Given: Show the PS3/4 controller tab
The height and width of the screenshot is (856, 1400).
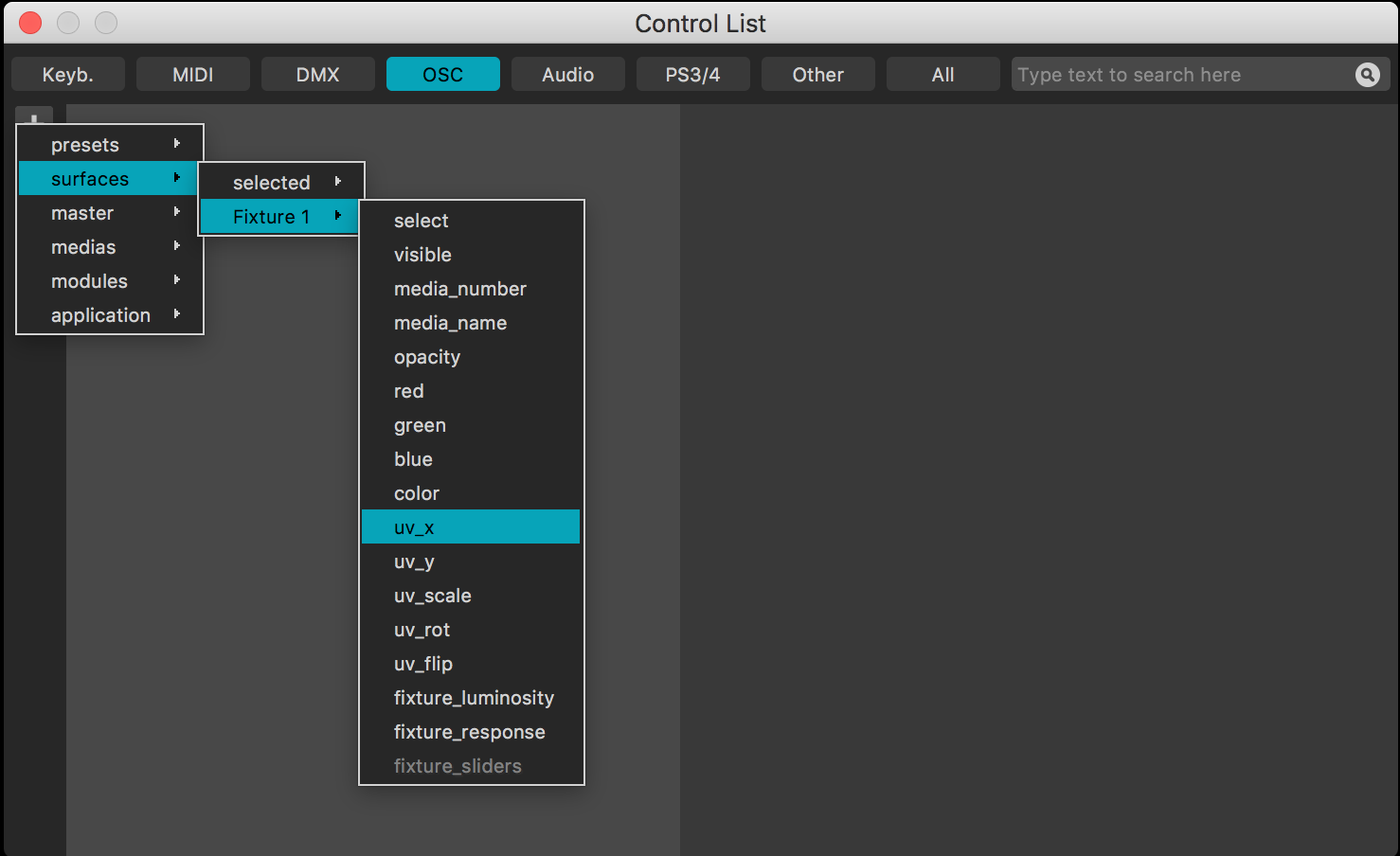Looking at the screenshot, I should [692, 75].
